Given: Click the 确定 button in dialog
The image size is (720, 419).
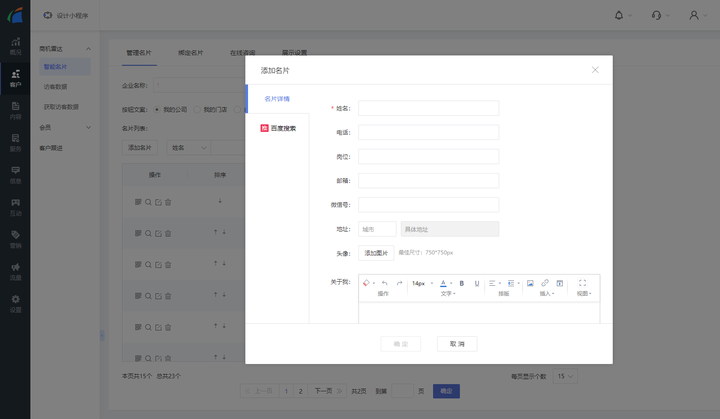Looking at the screenshot, I should tap(400, 344).
